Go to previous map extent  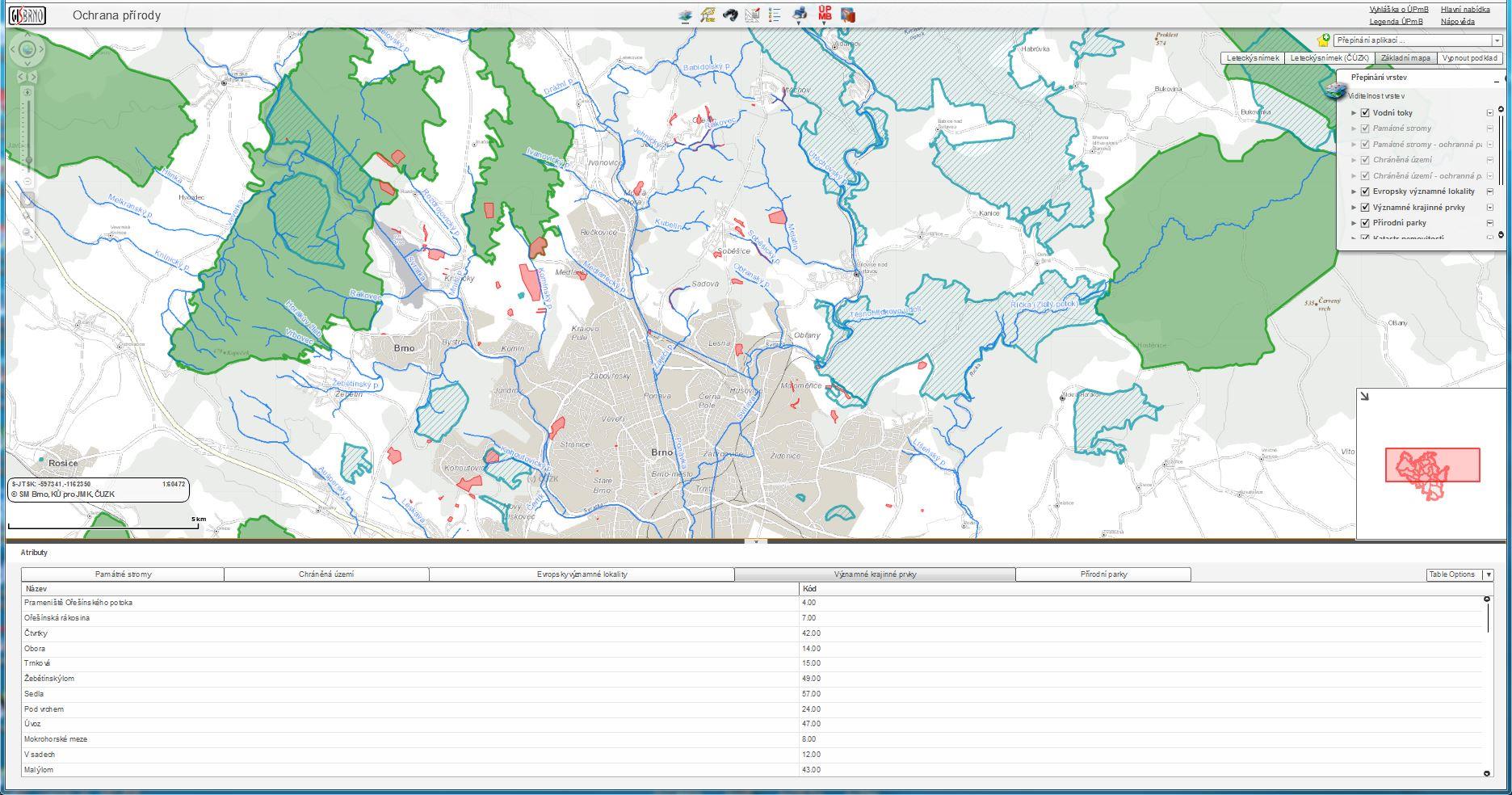tap(22, 77)
